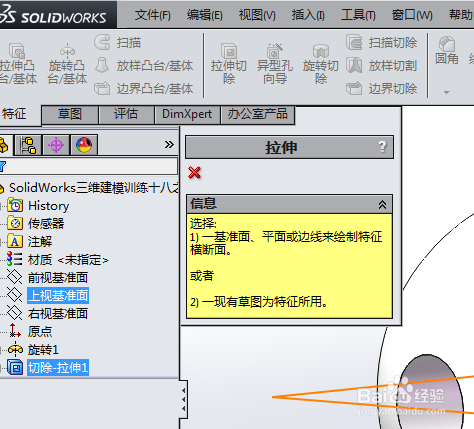Screen dimensions: 474x429
Task: Open the 插入(I) menu
Action: coord(308,15)
